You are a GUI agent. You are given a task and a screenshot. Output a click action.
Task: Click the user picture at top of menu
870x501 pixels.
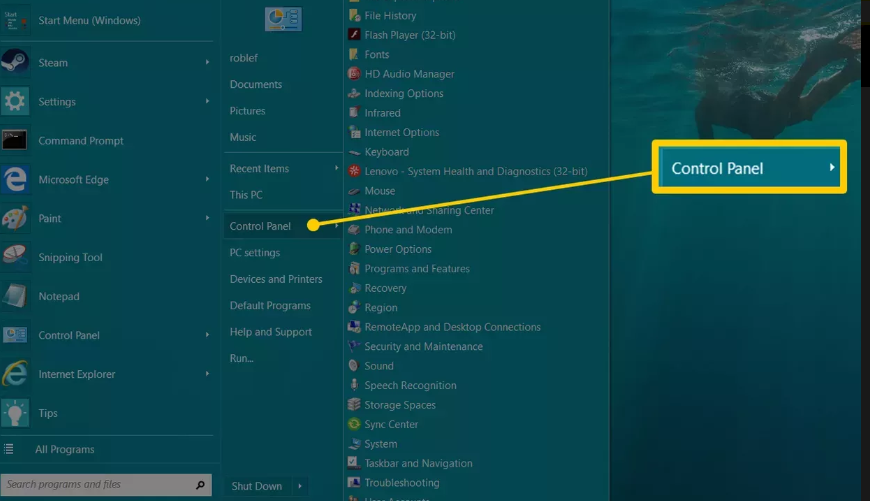pos(284,19)
